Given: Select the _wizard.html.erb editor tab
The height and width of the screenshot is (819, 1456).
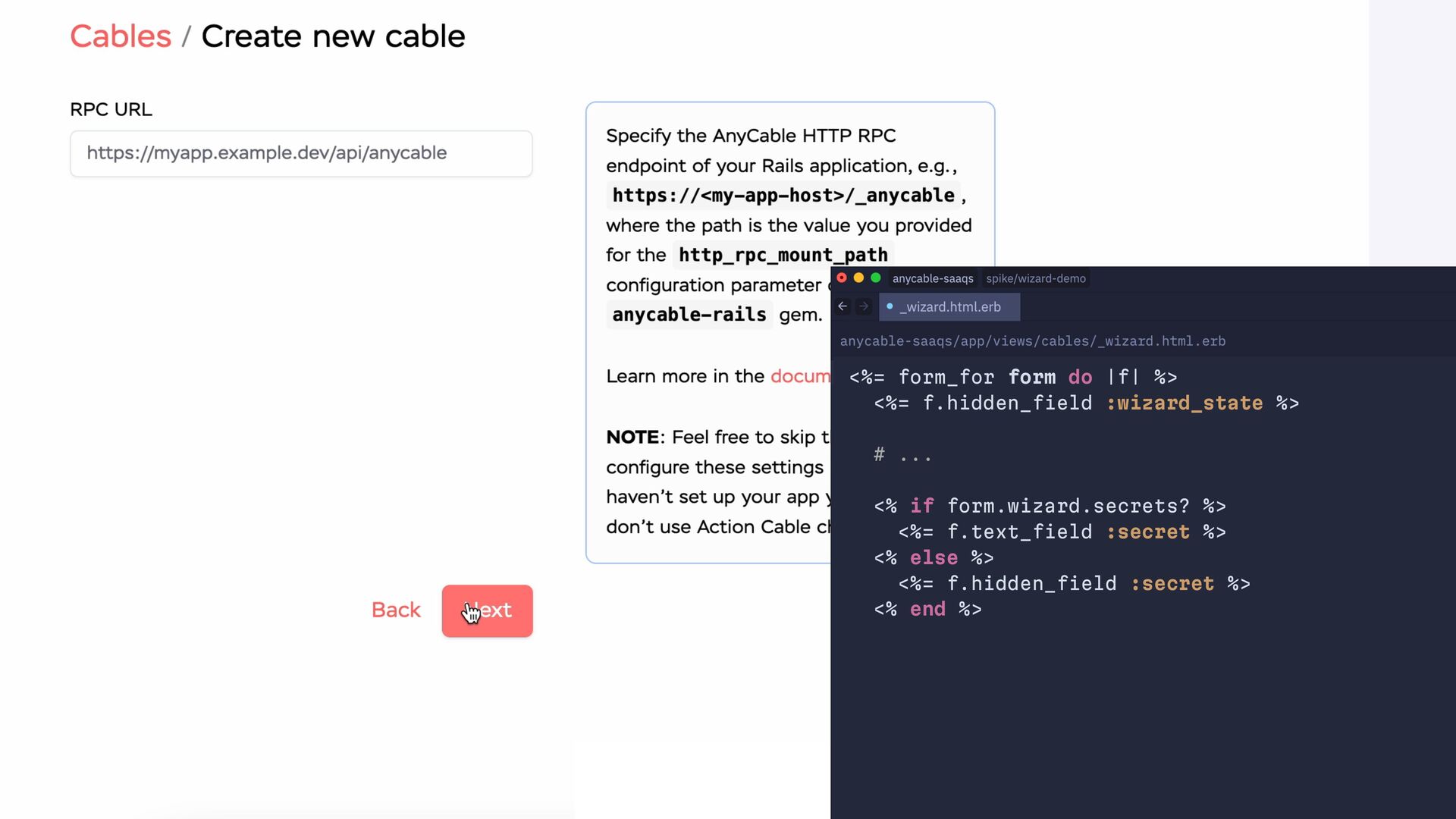Looking at the screenshot, I should point(949,307).
